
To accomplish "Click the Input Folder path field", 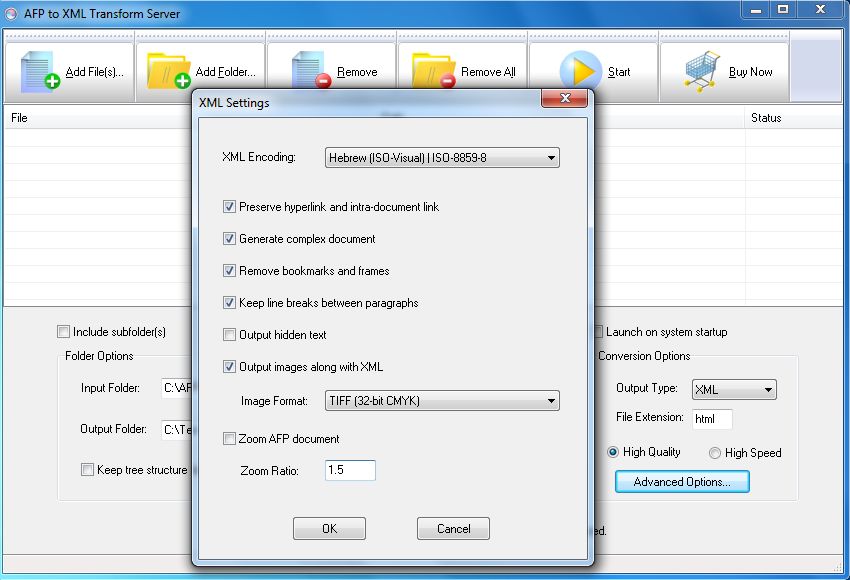I will [x=177, y=388].
